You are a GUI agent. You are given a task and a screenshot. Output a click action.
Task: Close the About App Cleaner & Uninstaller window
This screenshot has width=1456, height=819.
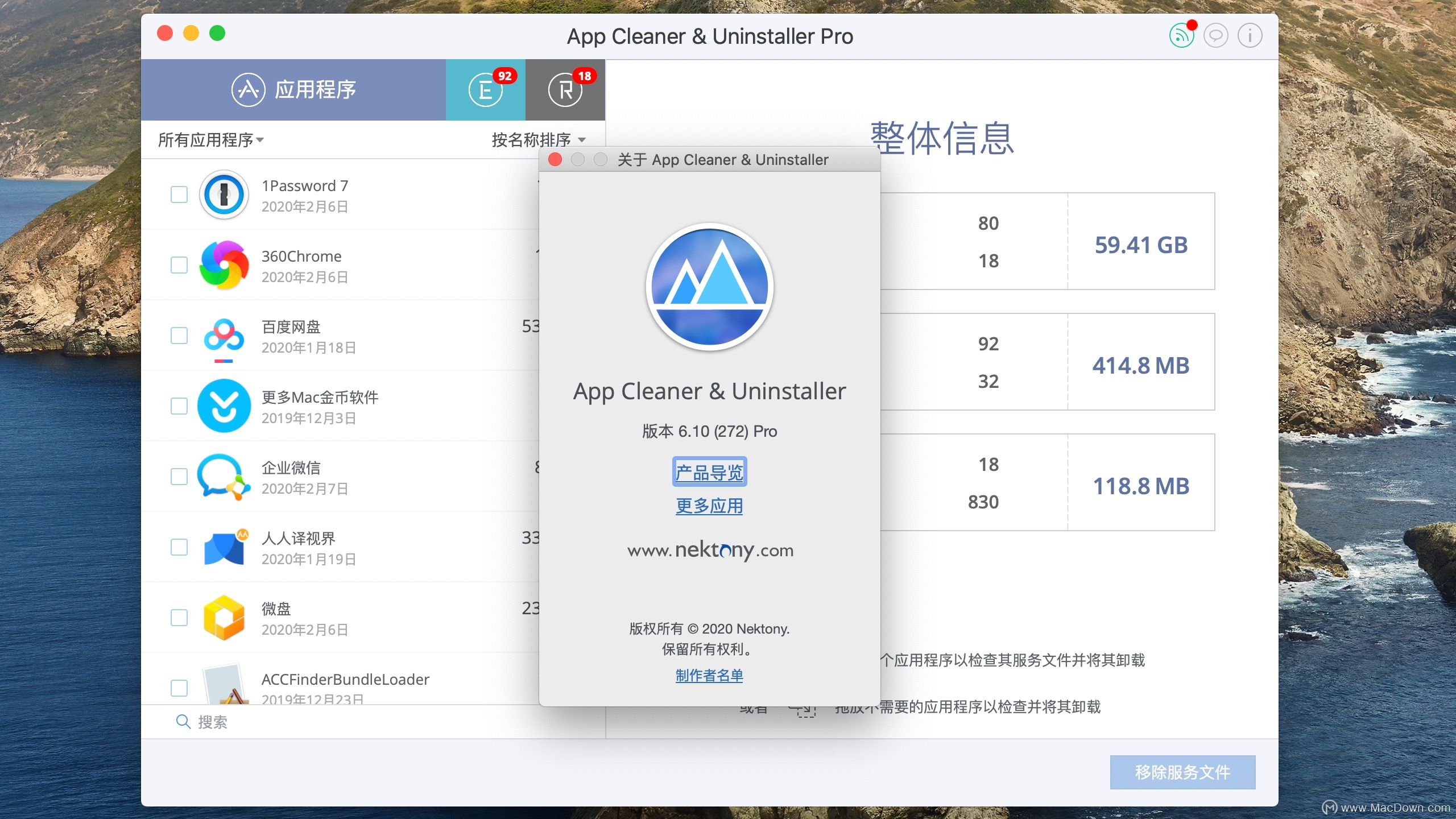[555, 160]
